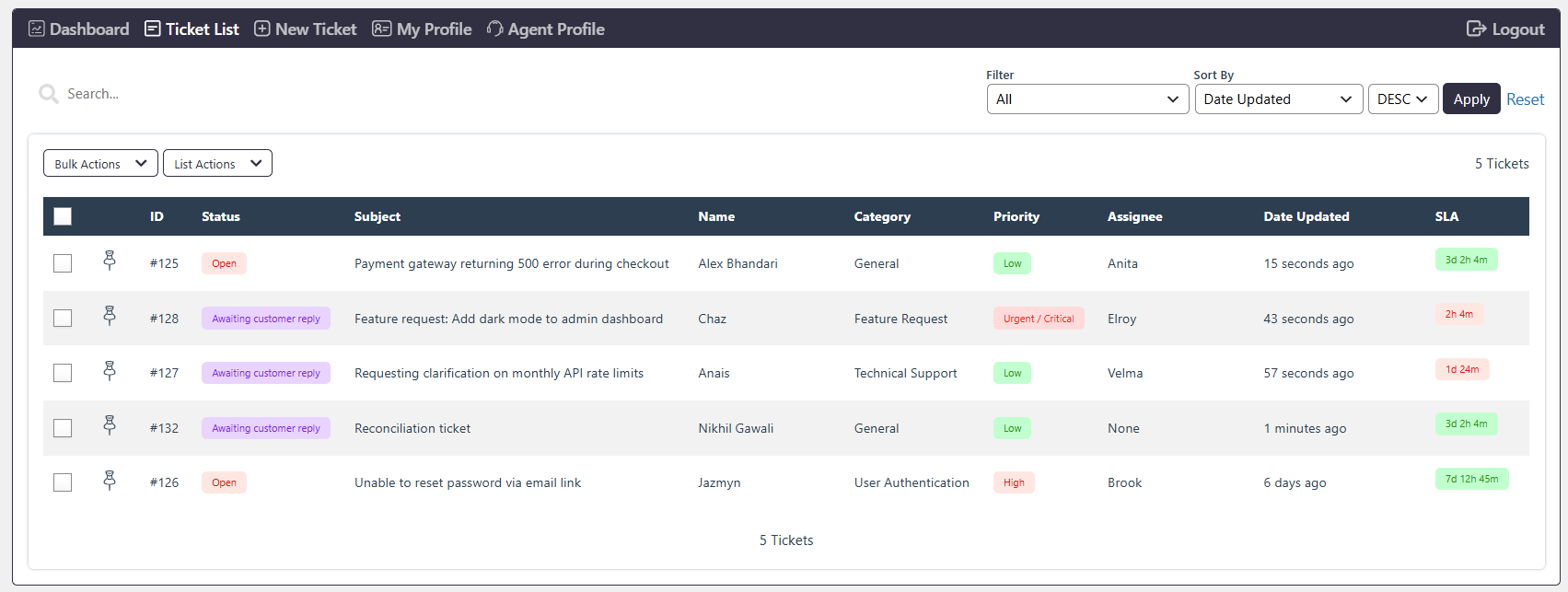Click the Reset link
Viewport: 1568px width, 592px height.
tap(1525, 99)
